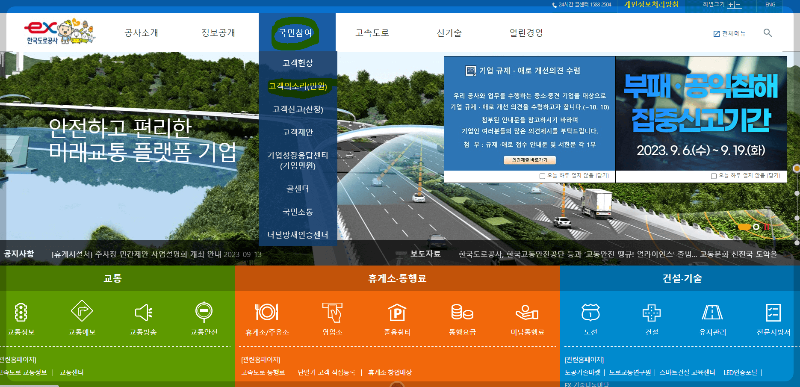Select 고객의소리(민원) in the dropdown menu
Image resolution: width=800 pixels, height=387 pixels.
click(x=297, y=86)
